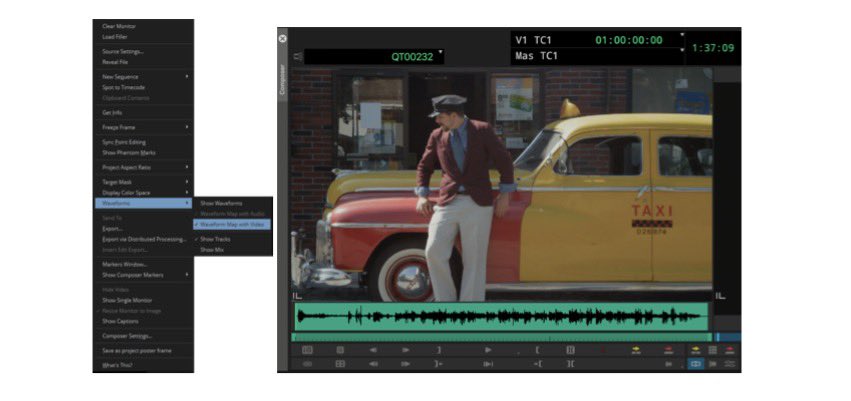
Task: Open the V1 TC1 timecode display dropdown
Action: tap(682, 35)
